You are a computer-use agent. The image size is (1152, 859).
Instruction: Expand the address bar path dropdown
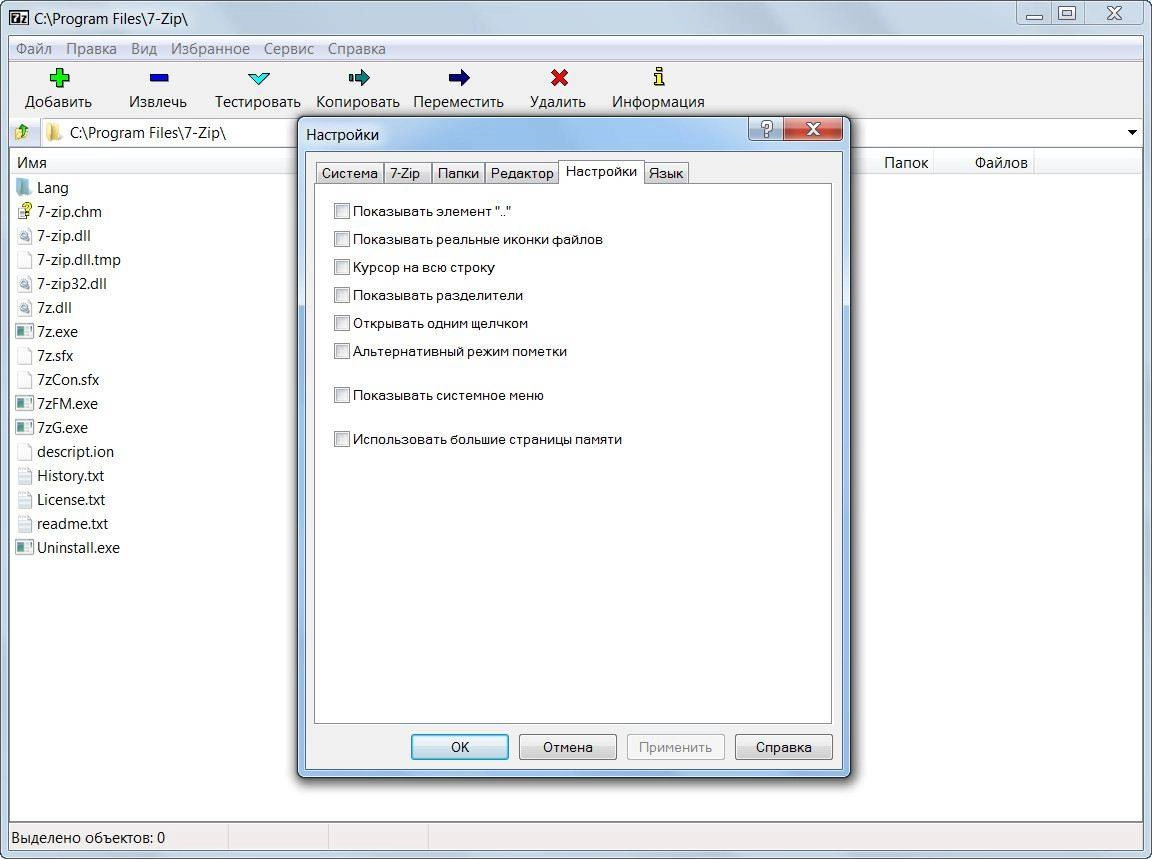coord(1132,133)
